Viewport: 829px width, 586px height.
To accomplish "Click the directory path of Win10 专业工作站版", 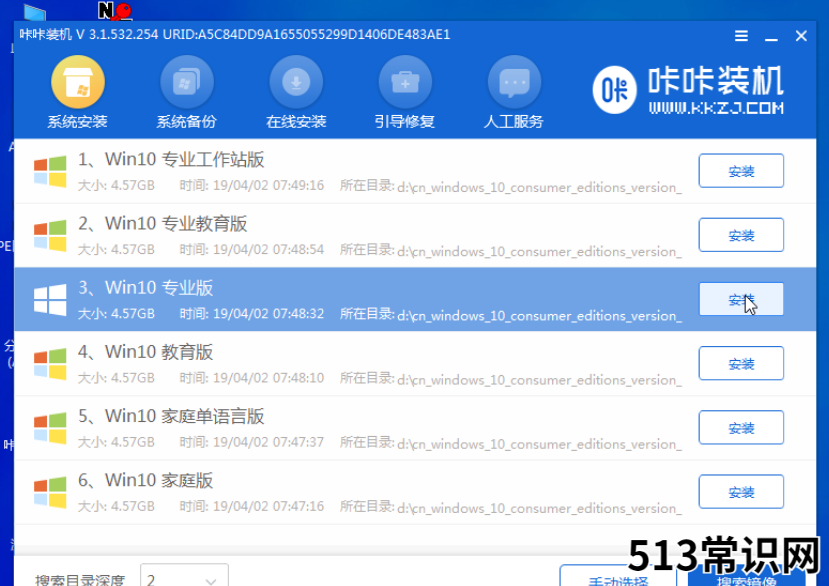I will click(x=539, y=187).
